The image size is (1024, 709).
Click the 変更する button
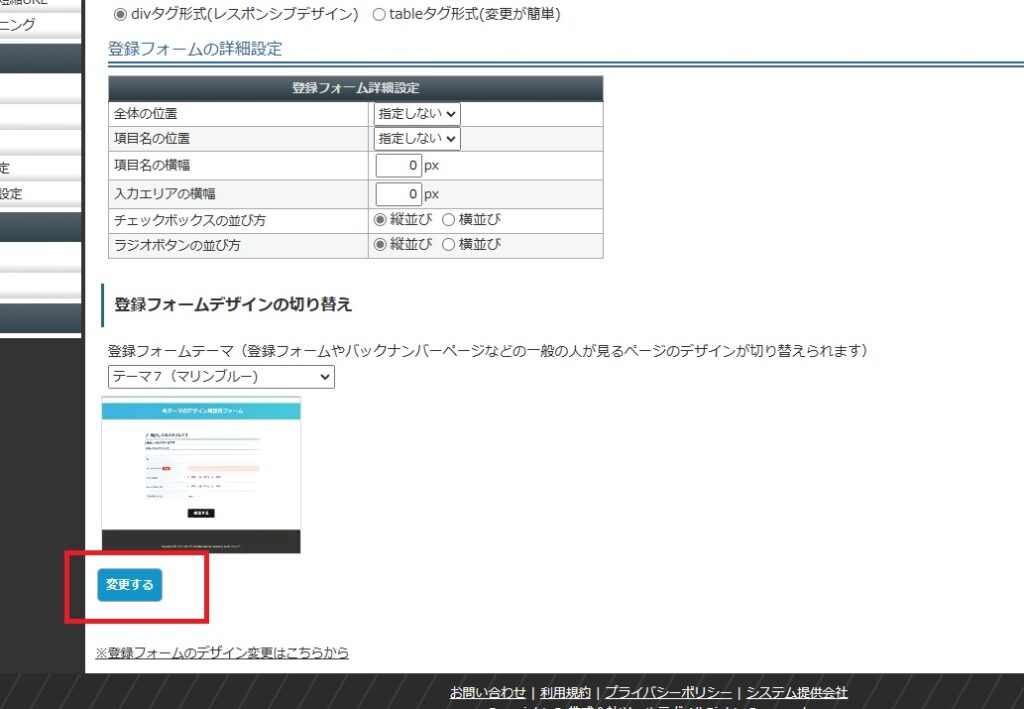pyautogui.click(x=129, y=585)
